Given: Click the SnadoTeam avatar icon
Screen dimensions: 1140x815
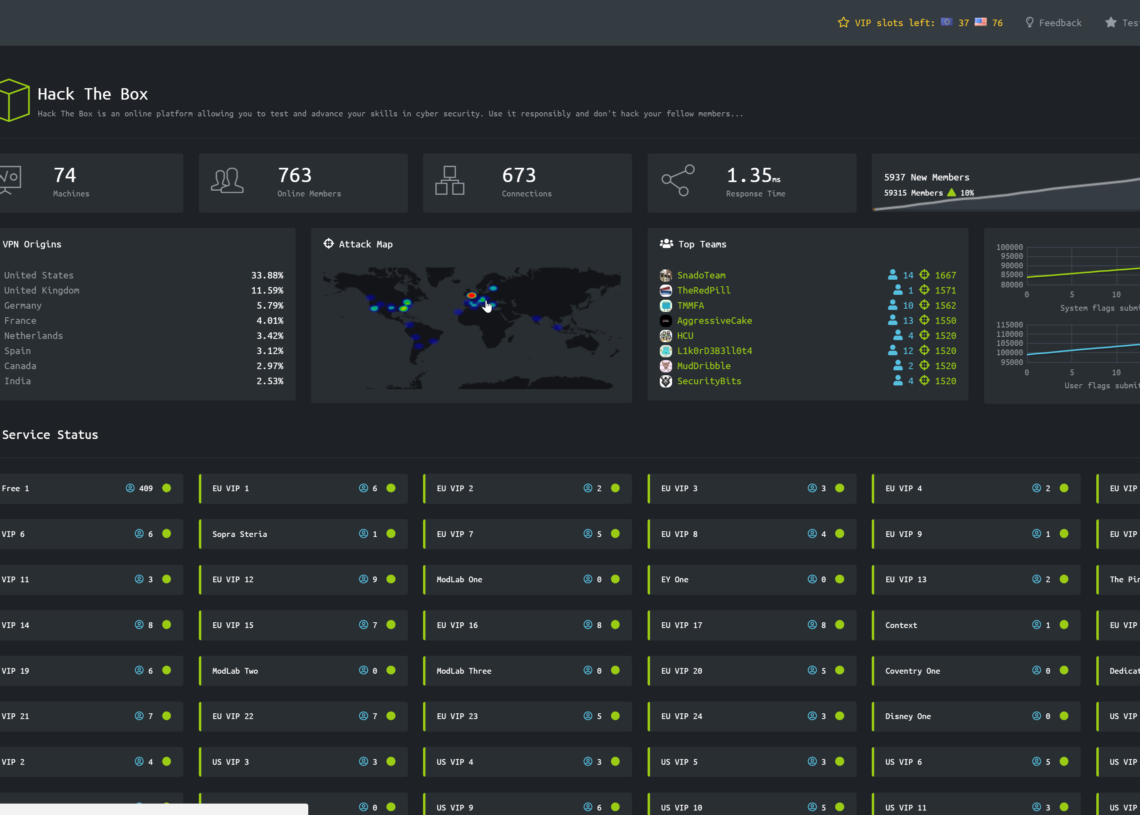Looking at the screenshot, I should tap(666, 275).
